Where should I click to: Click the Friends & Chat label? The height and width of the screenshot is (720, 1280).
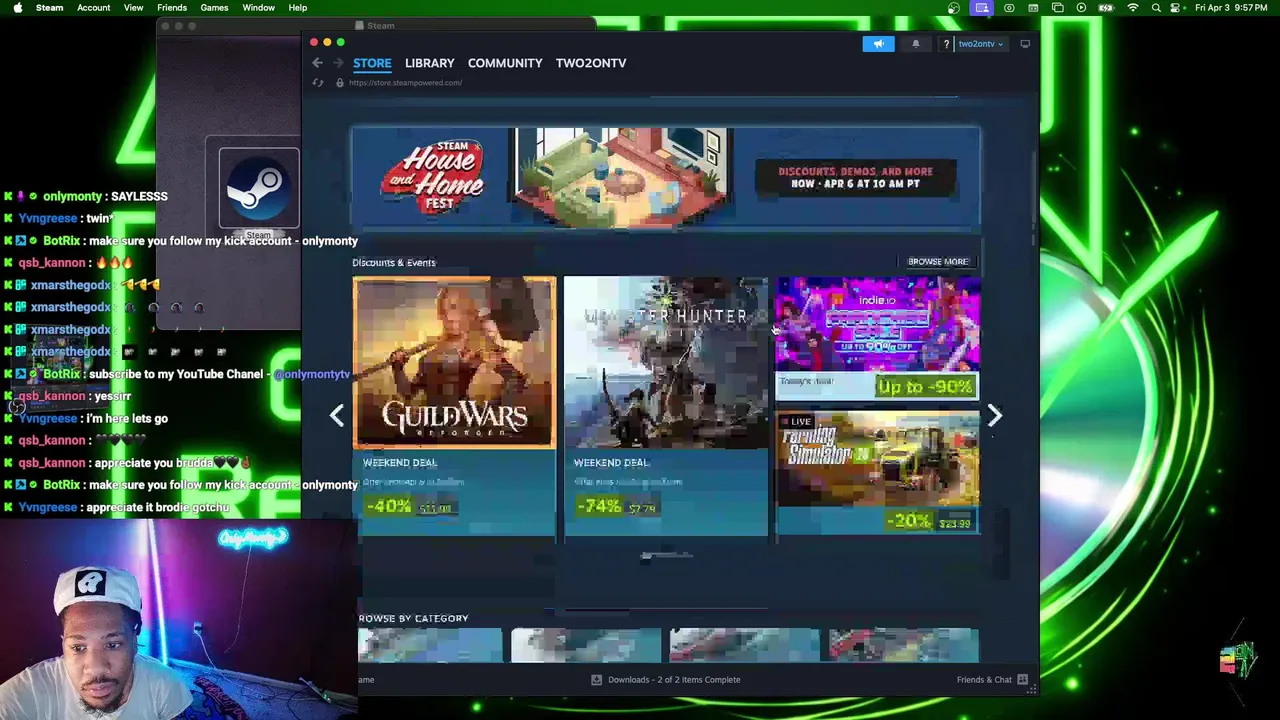(984, 680)
